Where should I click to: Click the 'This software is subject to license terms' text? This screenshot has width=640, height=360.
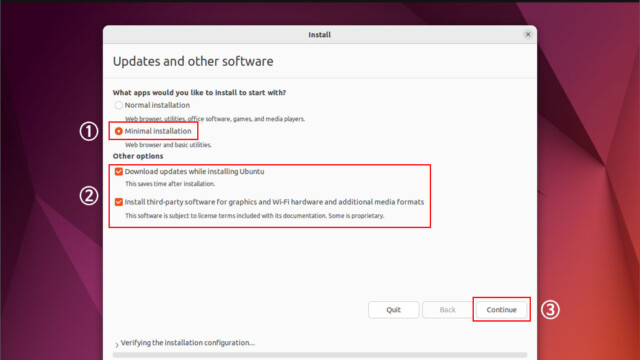coord(254,216)
